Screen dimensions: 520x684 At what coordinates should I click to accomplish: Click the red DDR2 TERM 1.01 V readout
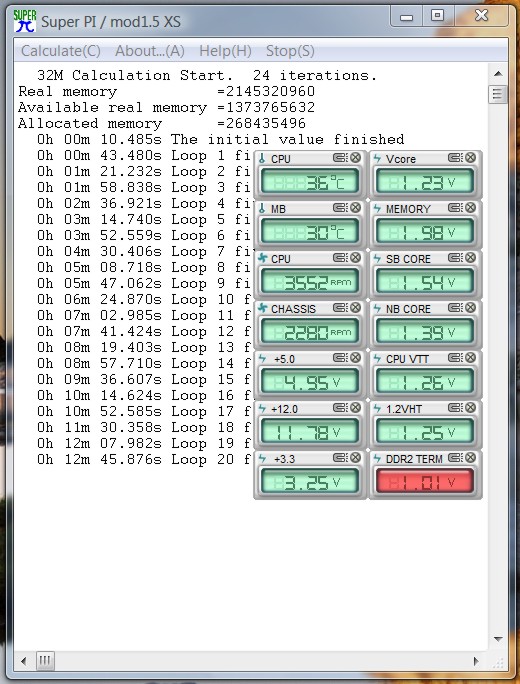[x=425, y=482]
